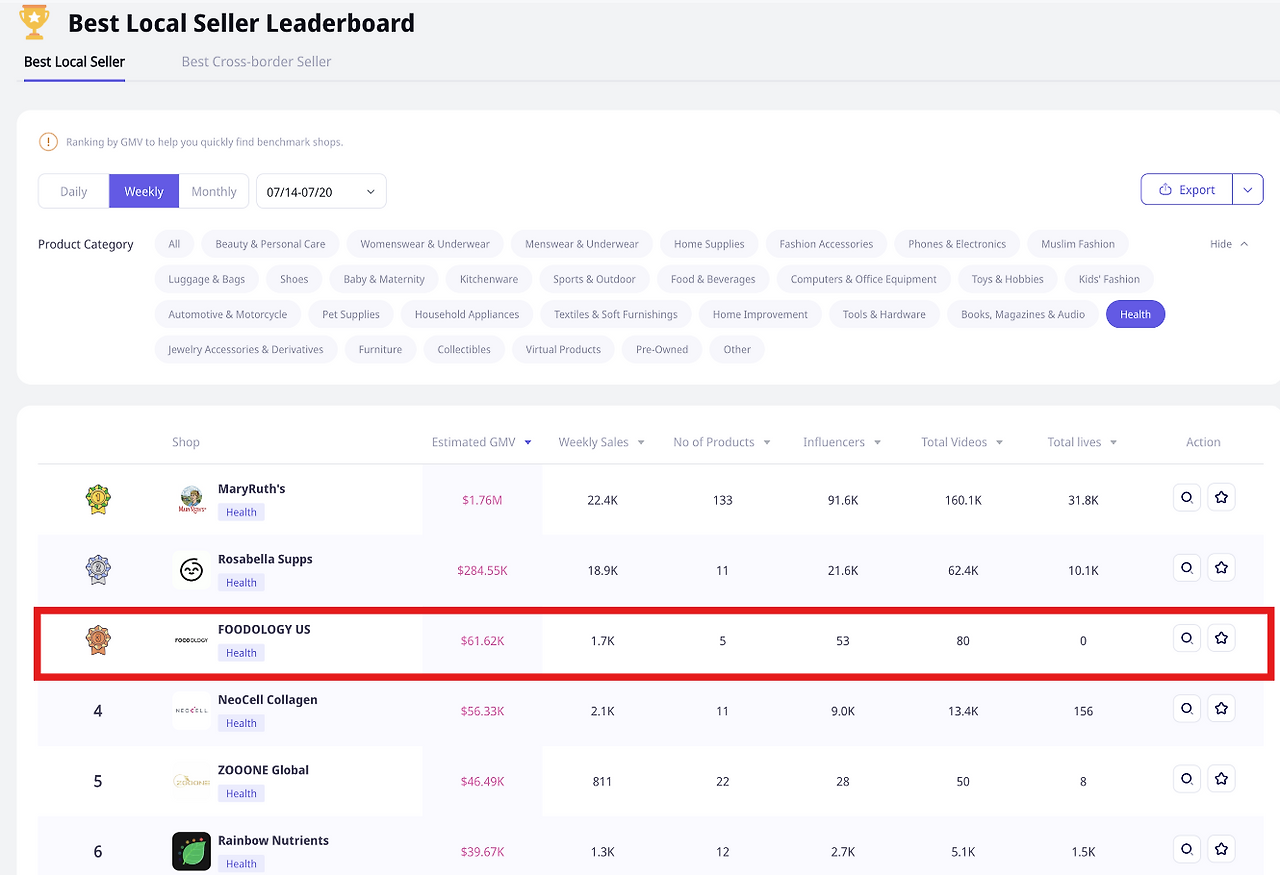Image resolution: width=1280 pixels, height=875 pixels.
Task: Sort by Total lives column
Action: (x=1082, y=442)
